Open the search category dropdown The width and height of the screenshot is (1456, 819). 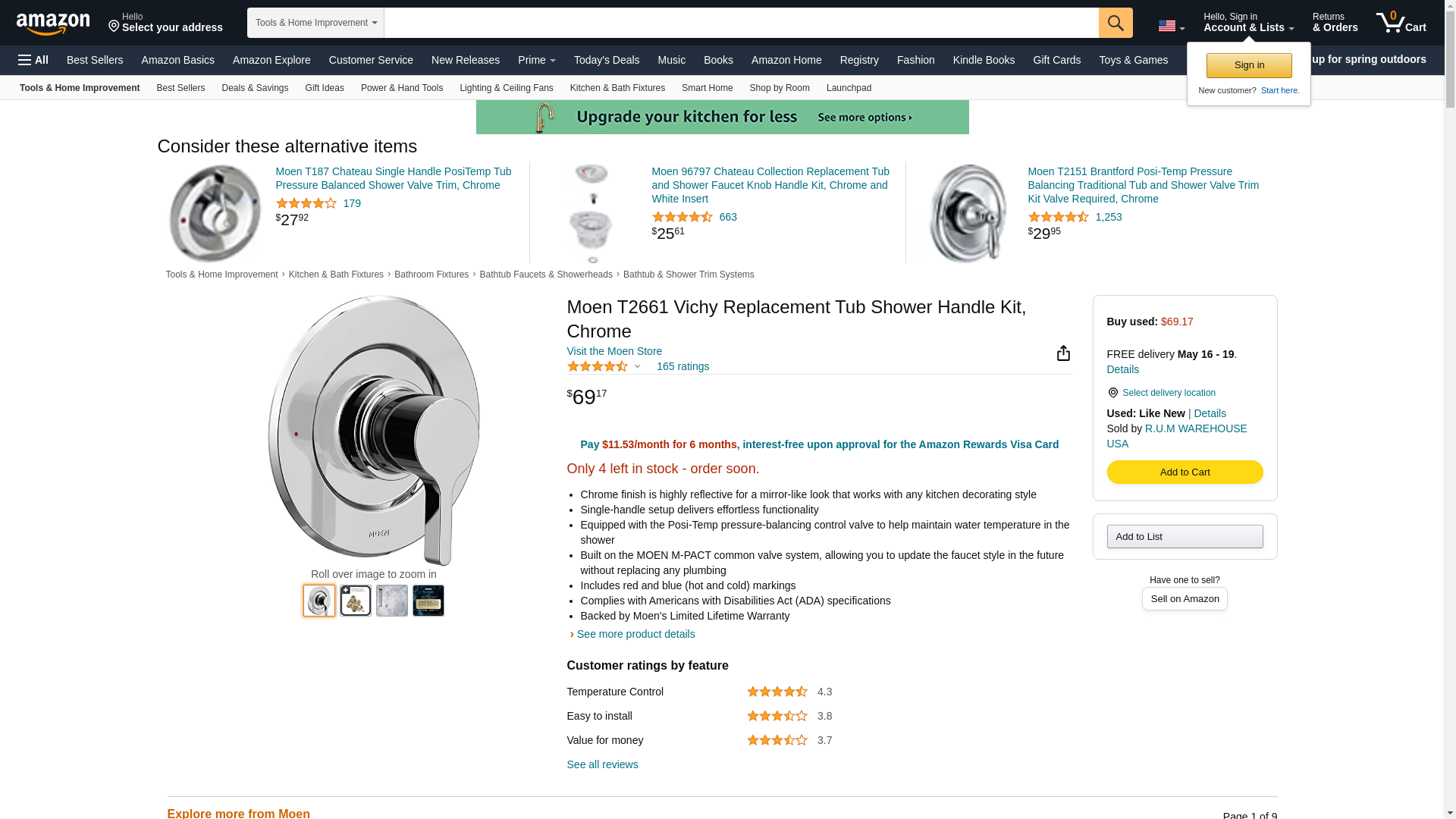[x=315, y=23]
